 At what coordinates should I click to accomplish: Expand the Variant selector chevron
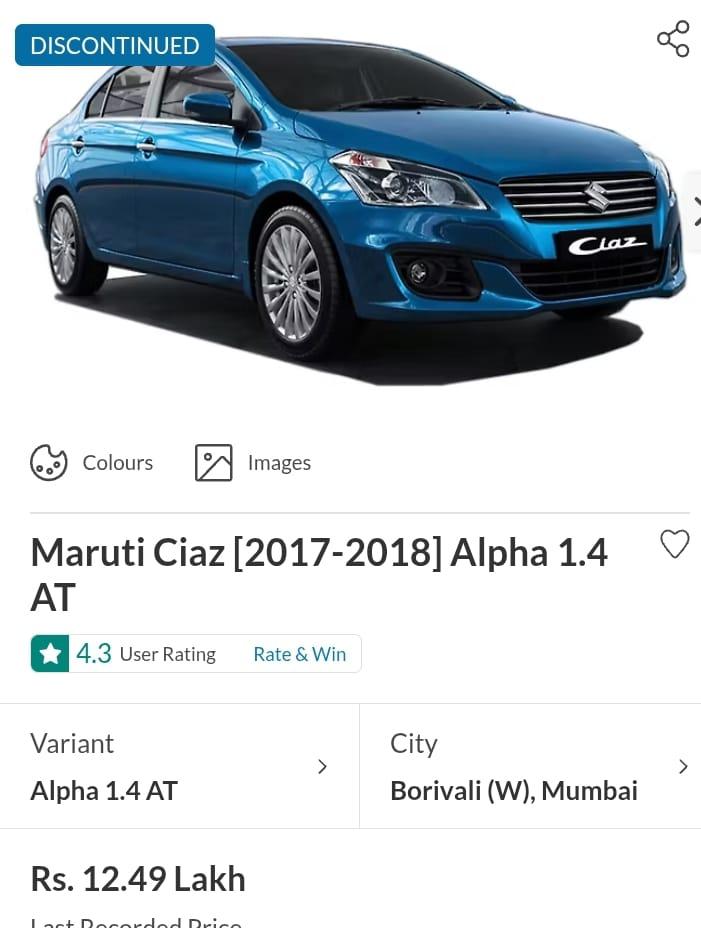322,766
